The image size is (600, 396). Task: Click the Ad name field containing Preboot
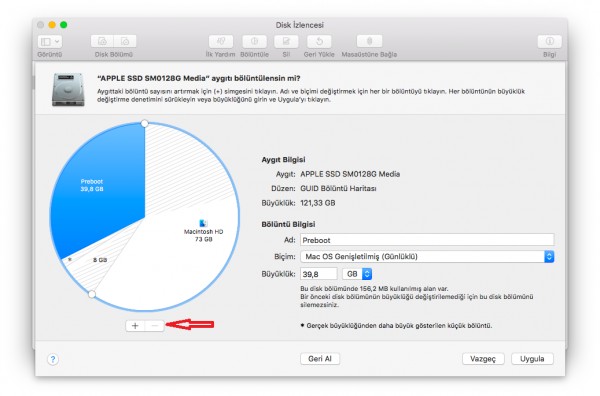(427, 240)
